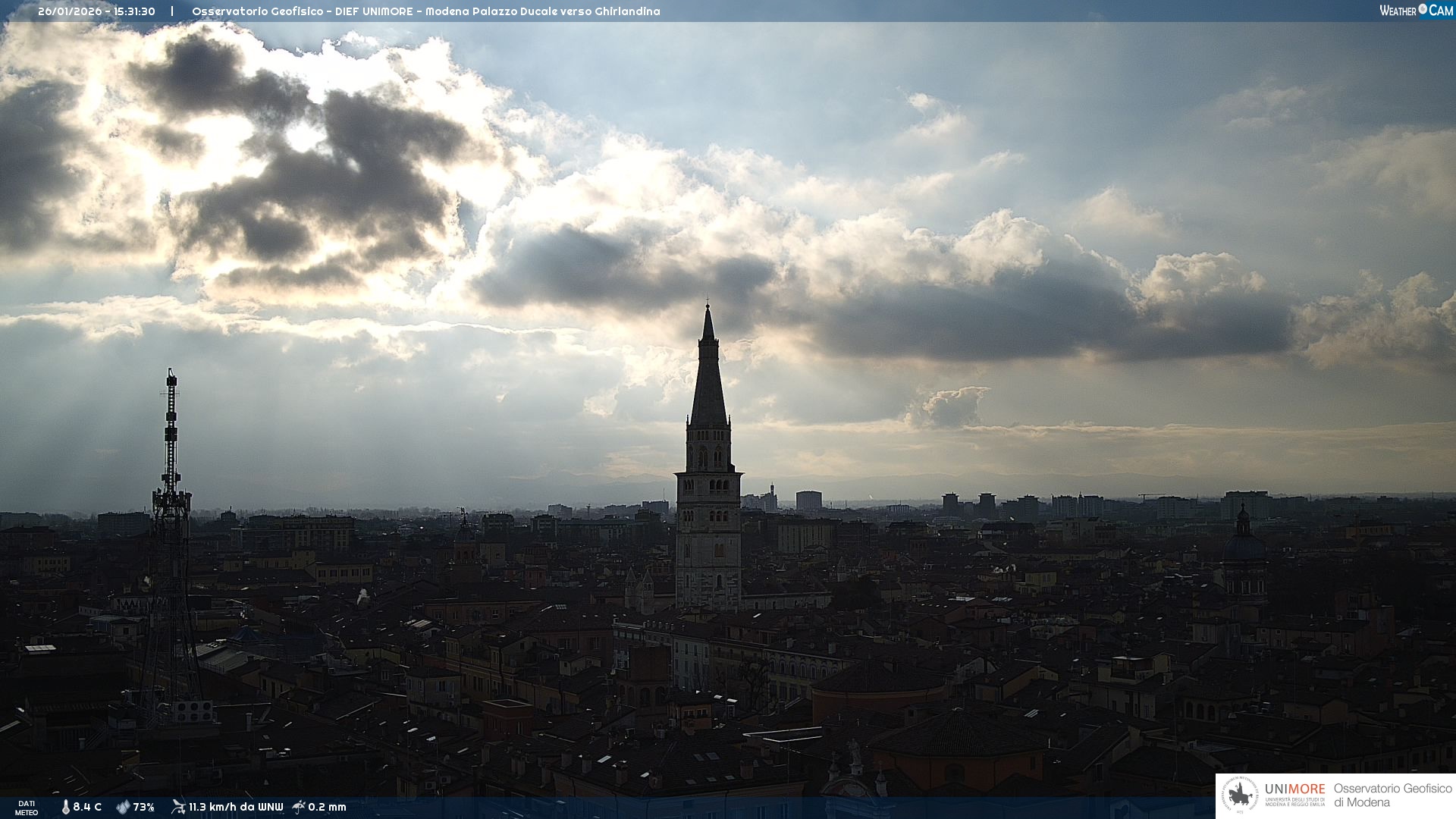The image size is (1456, 819).
Task: Click the rain umbrella precipitation icon
Action: (299, 807)
